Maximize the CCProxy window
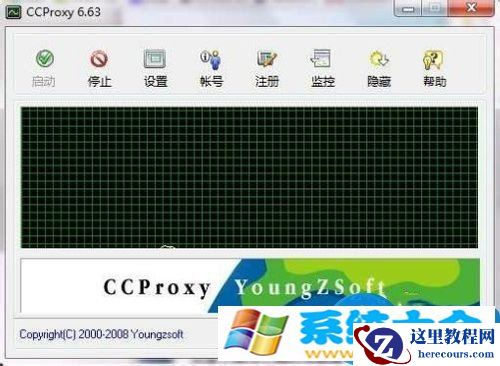This screenshot has height=366, width=500. tap(435, 8)
